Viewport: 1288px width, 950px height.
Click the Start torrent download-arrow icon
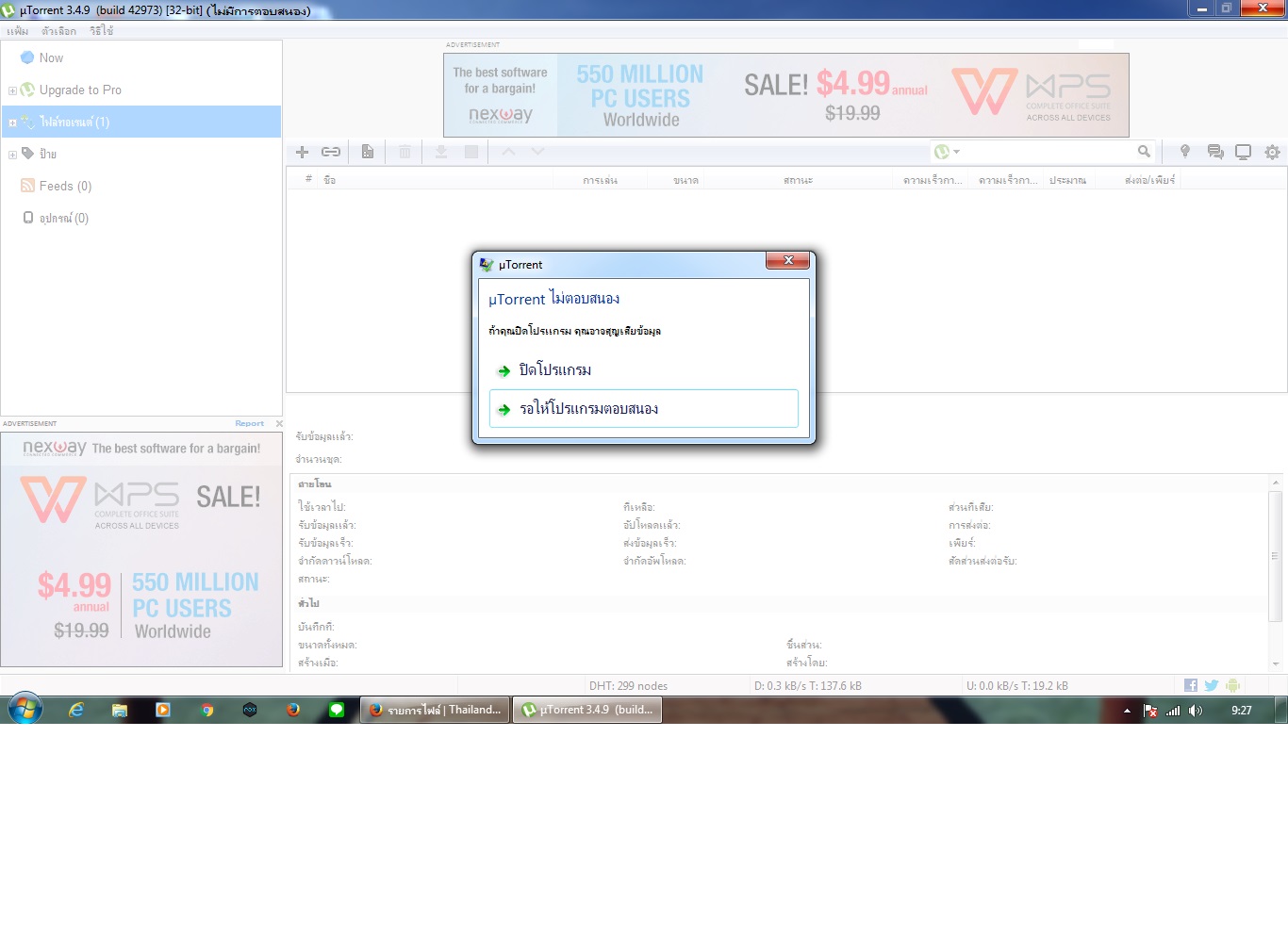pos(440,152)
